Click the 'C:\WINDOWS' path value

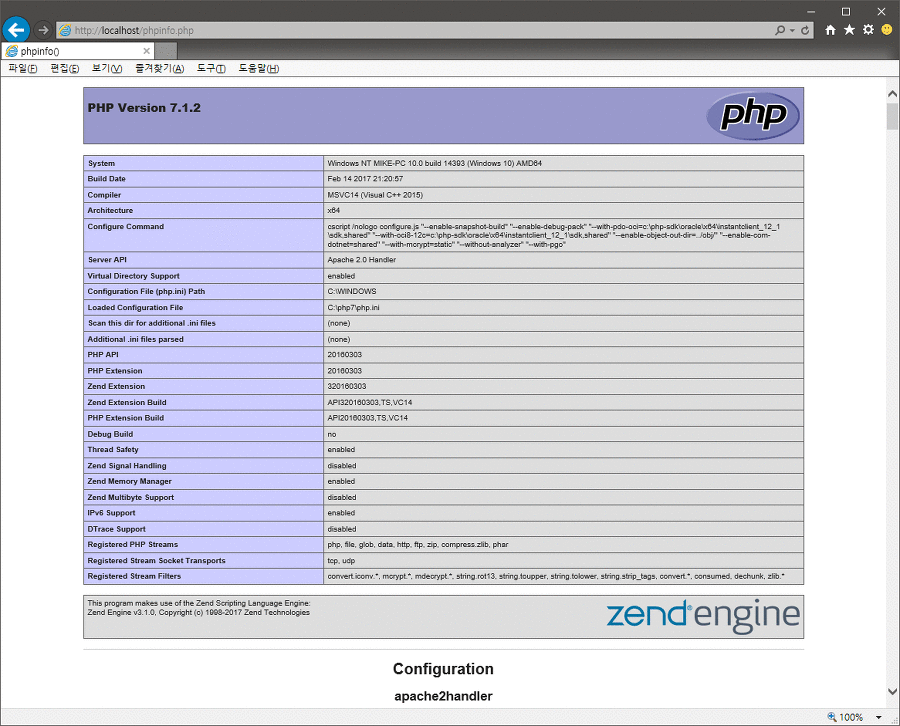352,292
